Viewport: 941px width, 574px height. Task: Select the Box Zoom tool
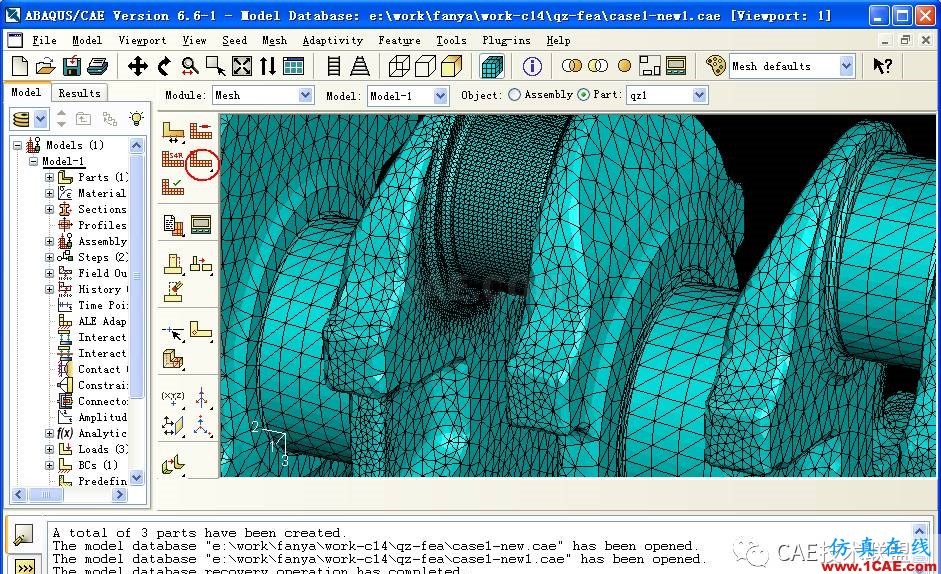[x=216, y=66]
